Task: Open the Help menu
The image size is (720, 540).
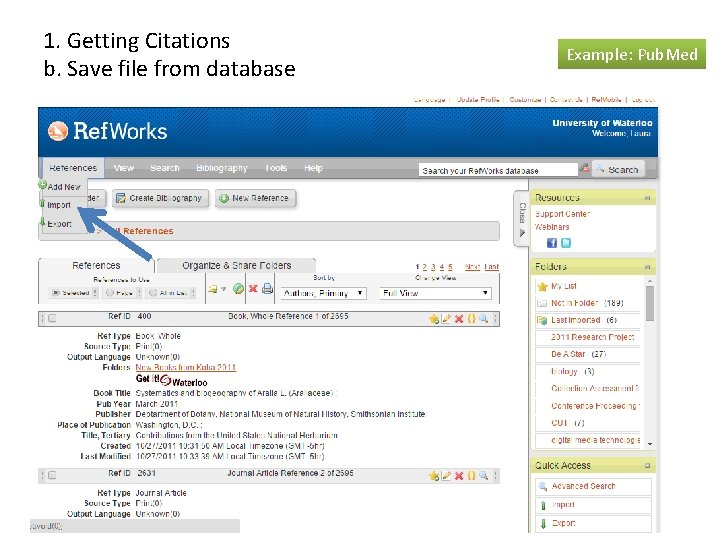Action: click(313, 168)
